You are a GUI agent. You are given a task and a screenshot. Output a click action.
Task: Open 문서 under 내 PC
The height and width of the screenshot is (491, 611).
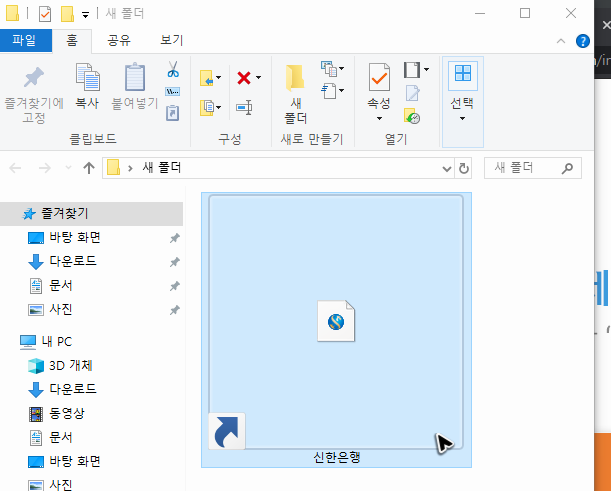click(61, 437)
